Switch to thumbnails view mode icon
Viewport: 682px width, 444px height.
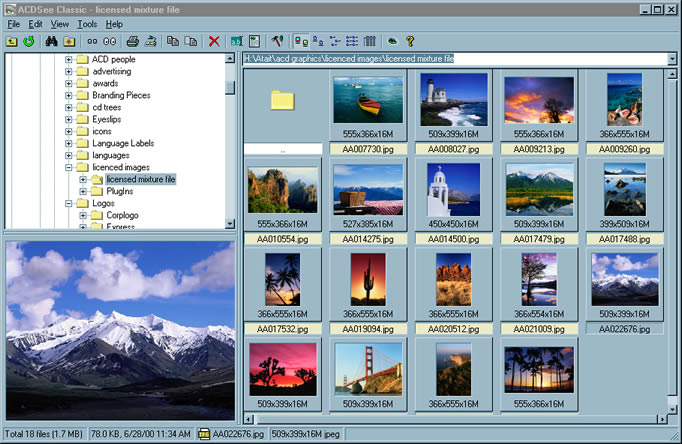pyautogui.click(x=301, y=41)
